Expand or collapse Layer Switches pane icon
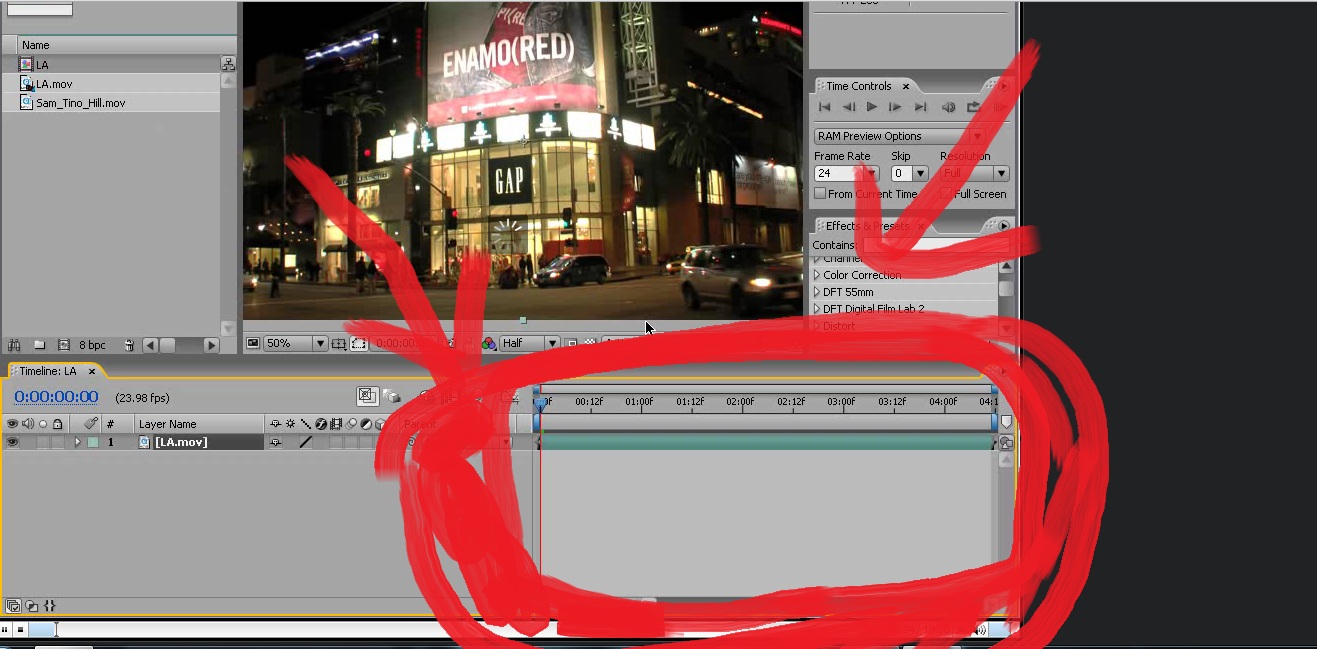The width and height of the screenshot is (1317, 649). 13,605
